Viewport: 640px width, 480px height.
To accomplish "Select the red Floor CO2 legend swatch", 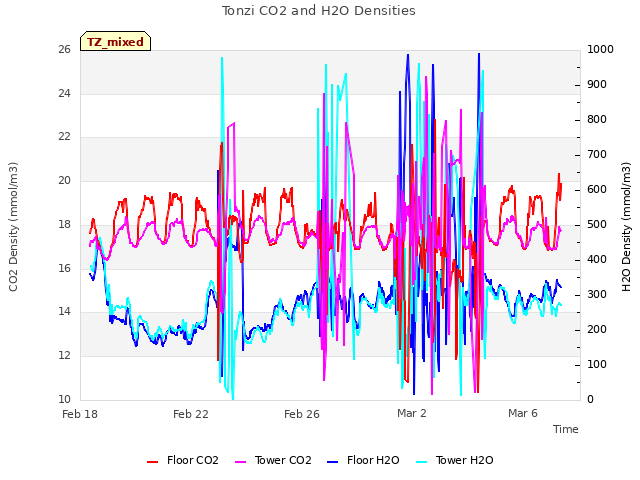I will coord(153,462).
